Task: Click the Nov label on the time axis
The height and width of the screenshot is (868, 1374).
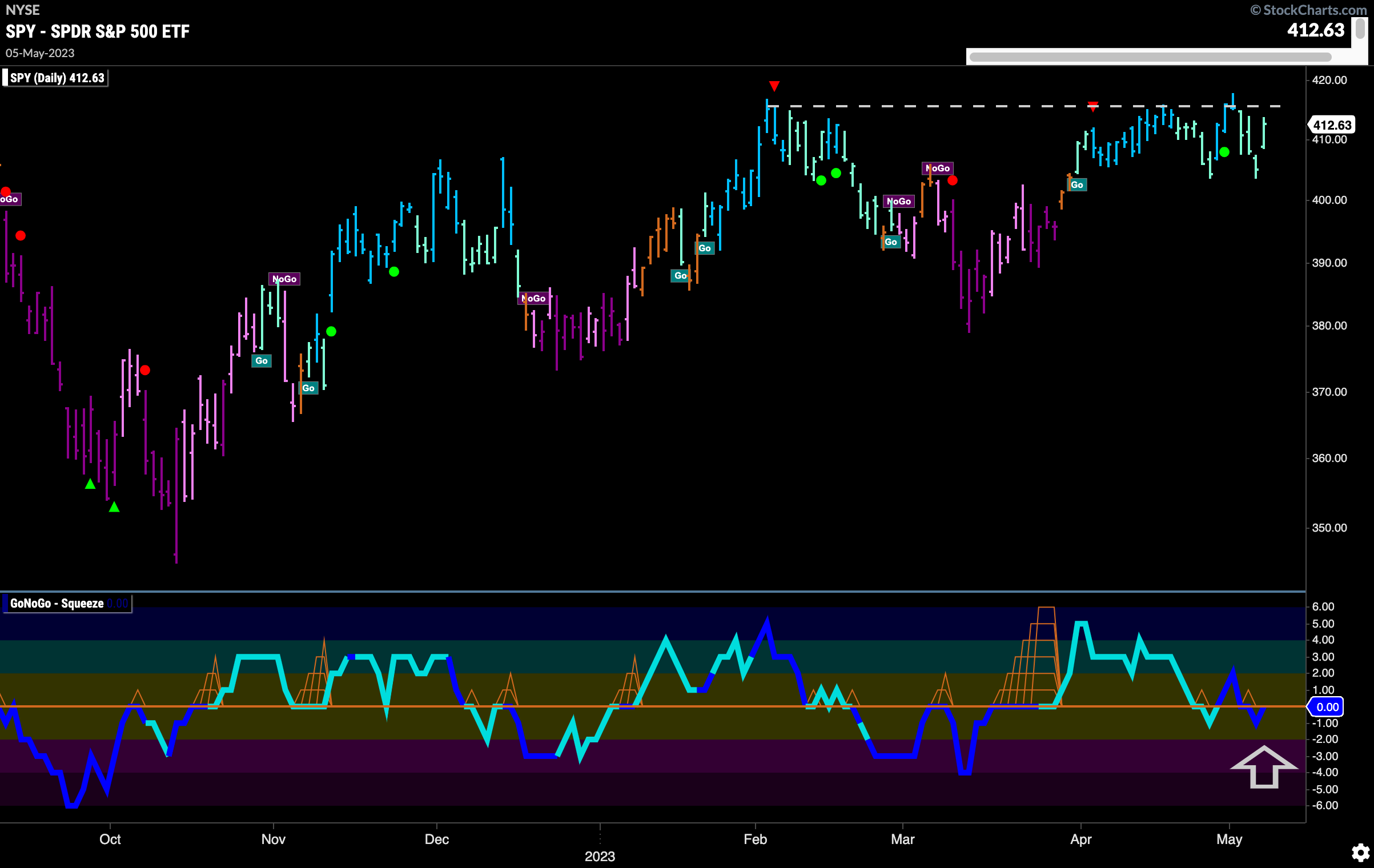Action: point(274,839)
